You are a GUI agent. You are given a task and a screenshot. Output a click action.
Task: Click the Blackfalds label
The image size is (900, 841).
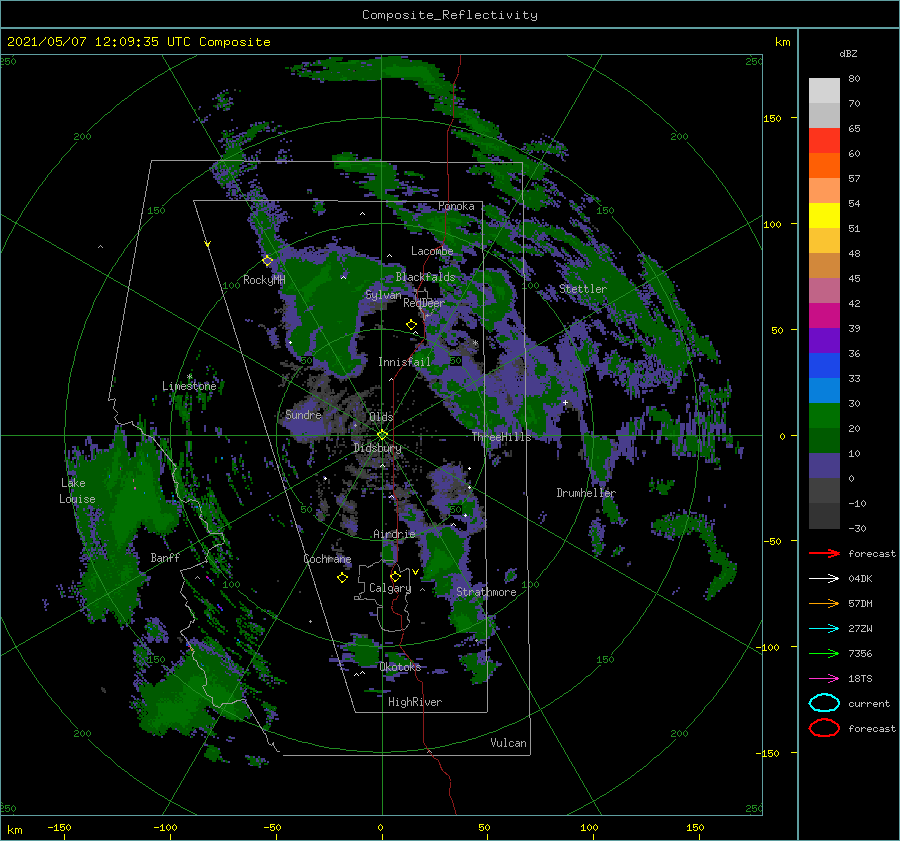click(425, 277)
